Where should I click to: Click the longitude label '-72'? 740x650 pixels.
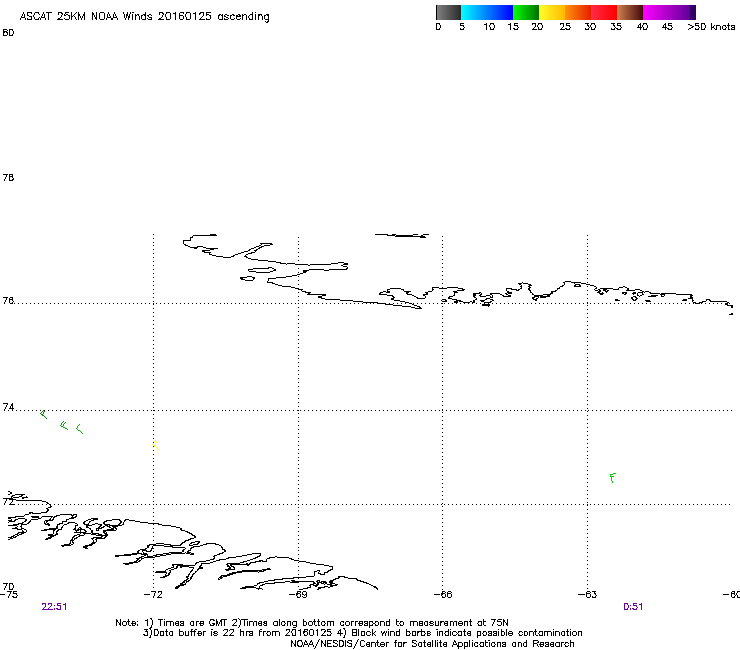tap(153, 594)
